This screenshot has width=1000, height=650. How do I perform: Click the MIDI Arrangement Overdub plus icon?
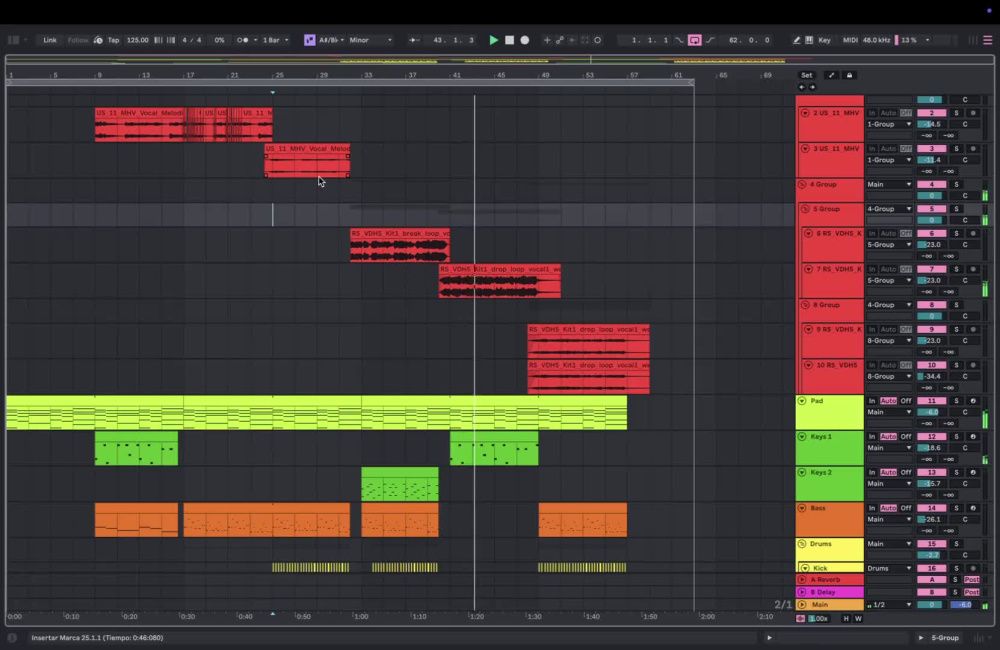pyautogui.click(x=547, y=40)
